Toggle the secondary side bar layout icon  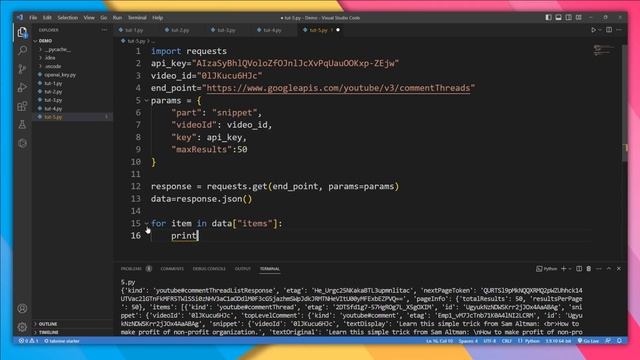(569, 18)
